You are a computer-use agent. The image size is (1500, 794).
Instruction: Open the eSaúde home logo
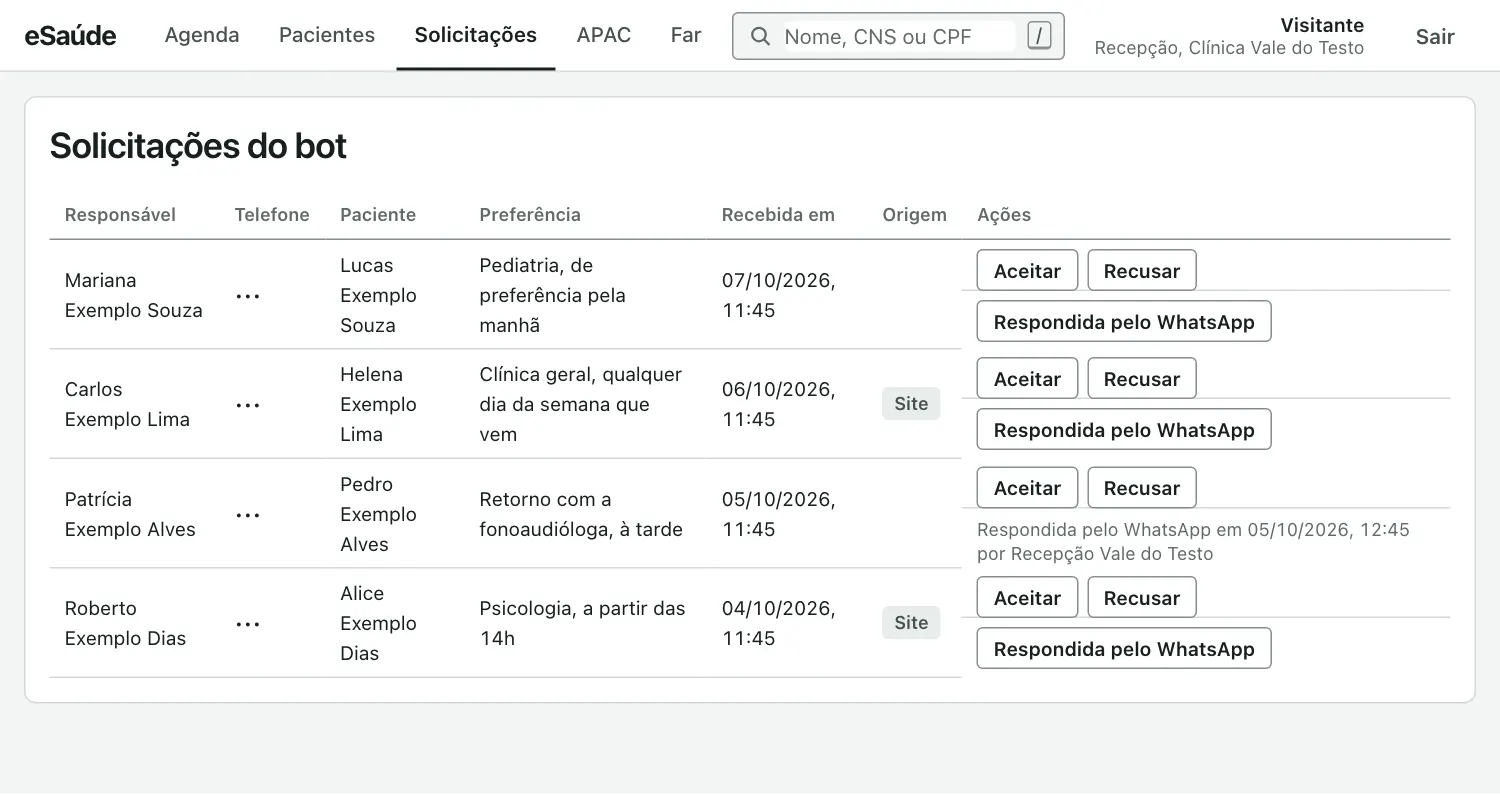click(x=70, y=36)
